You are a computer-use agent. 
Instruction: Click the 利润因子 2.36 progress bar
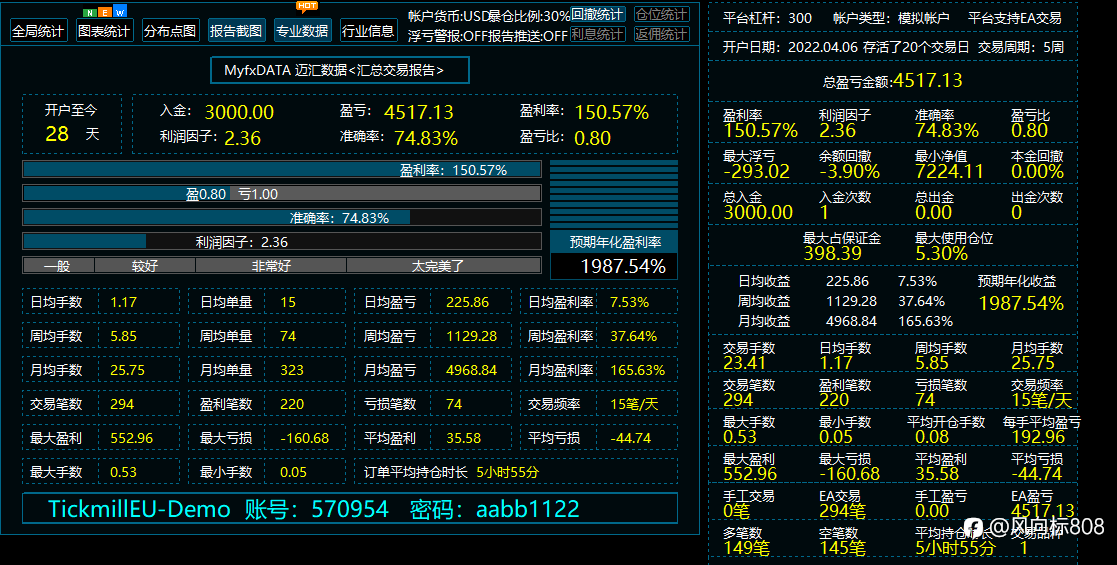pyautogui.click(x=281, y=242)
